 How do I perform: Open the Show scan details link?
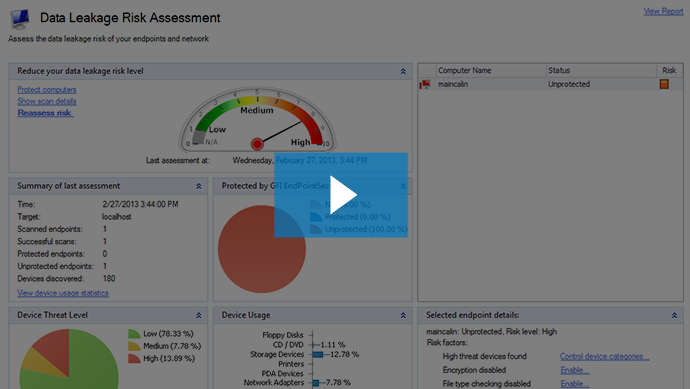tap(47, 101)
